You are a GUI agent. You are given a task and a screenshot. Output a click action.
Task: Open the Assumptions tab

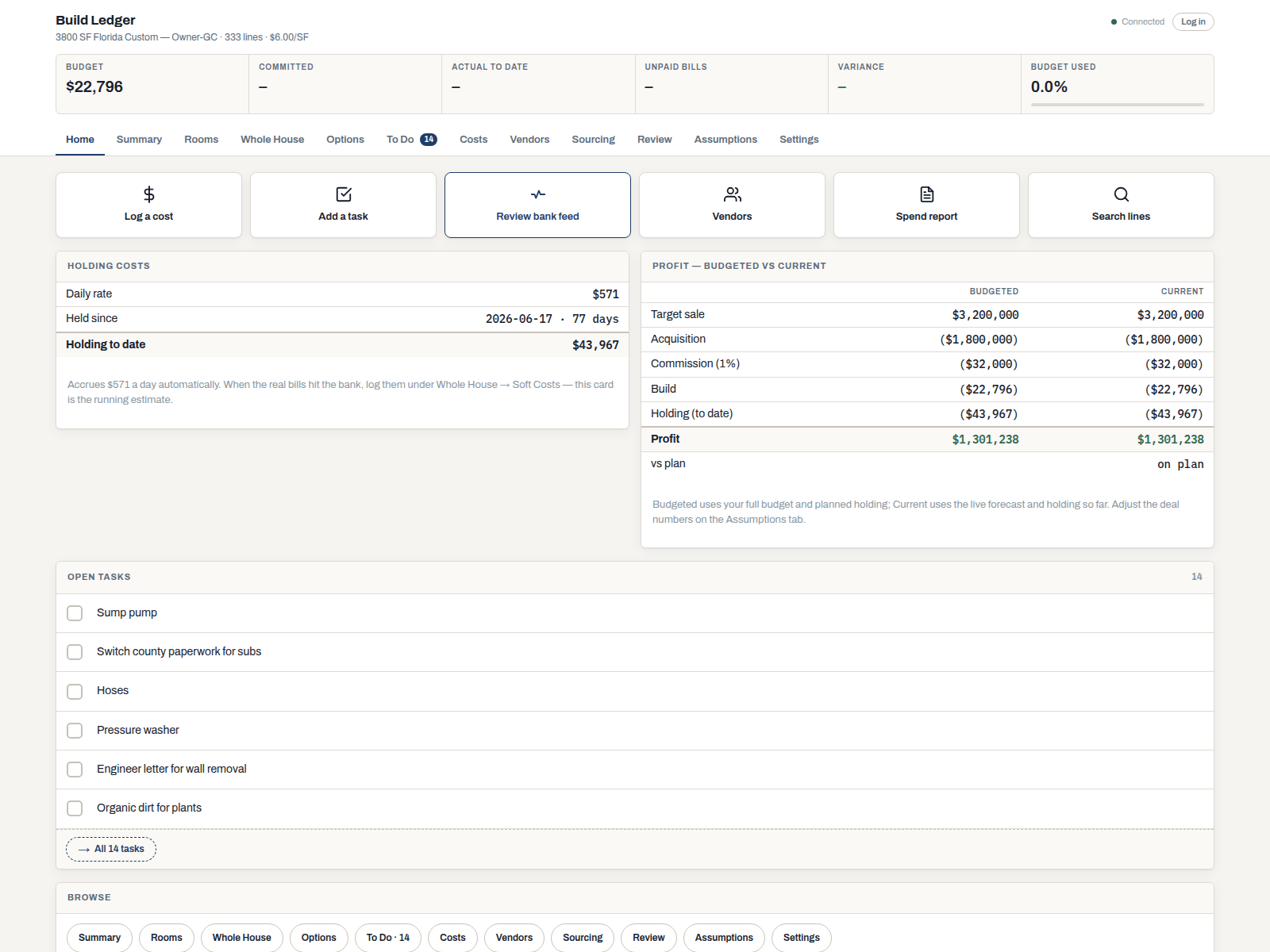[x=725, y=140]
